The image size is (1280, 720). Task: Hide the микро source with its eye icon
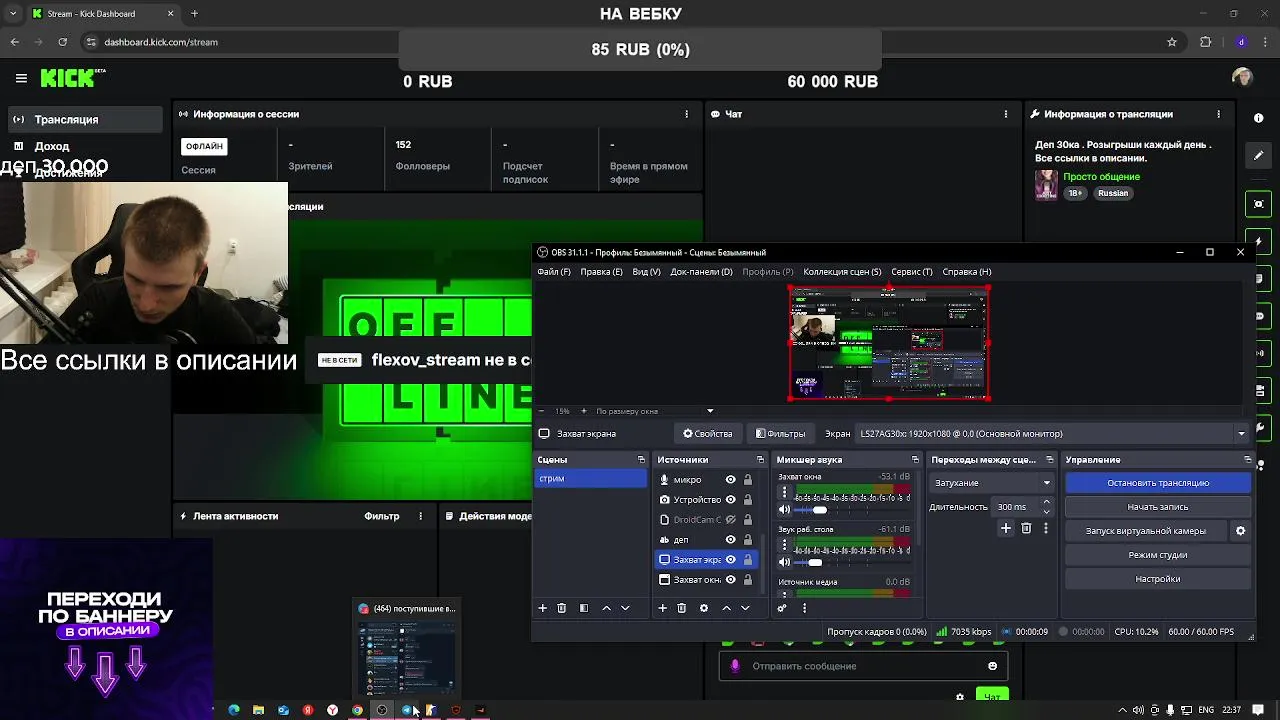pos(731,480)
